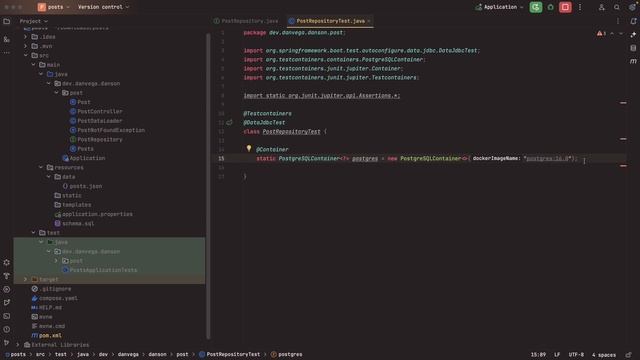
Task: Switch to PostRepository.java tab
Action: coord(246,21)
